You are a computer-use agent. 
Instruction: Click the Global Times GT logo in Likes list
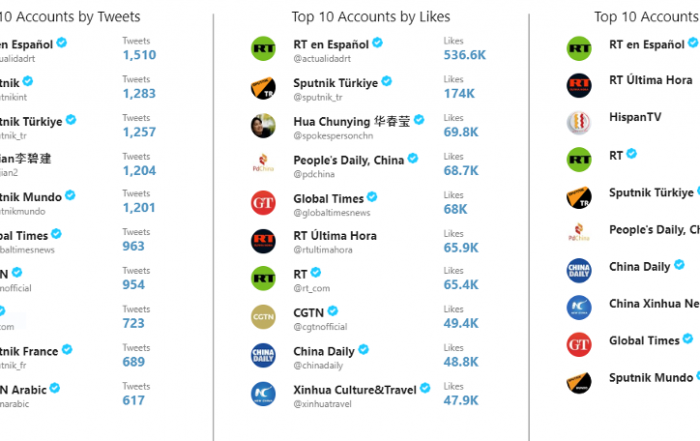pyautogui.click(x=263, y=203)
